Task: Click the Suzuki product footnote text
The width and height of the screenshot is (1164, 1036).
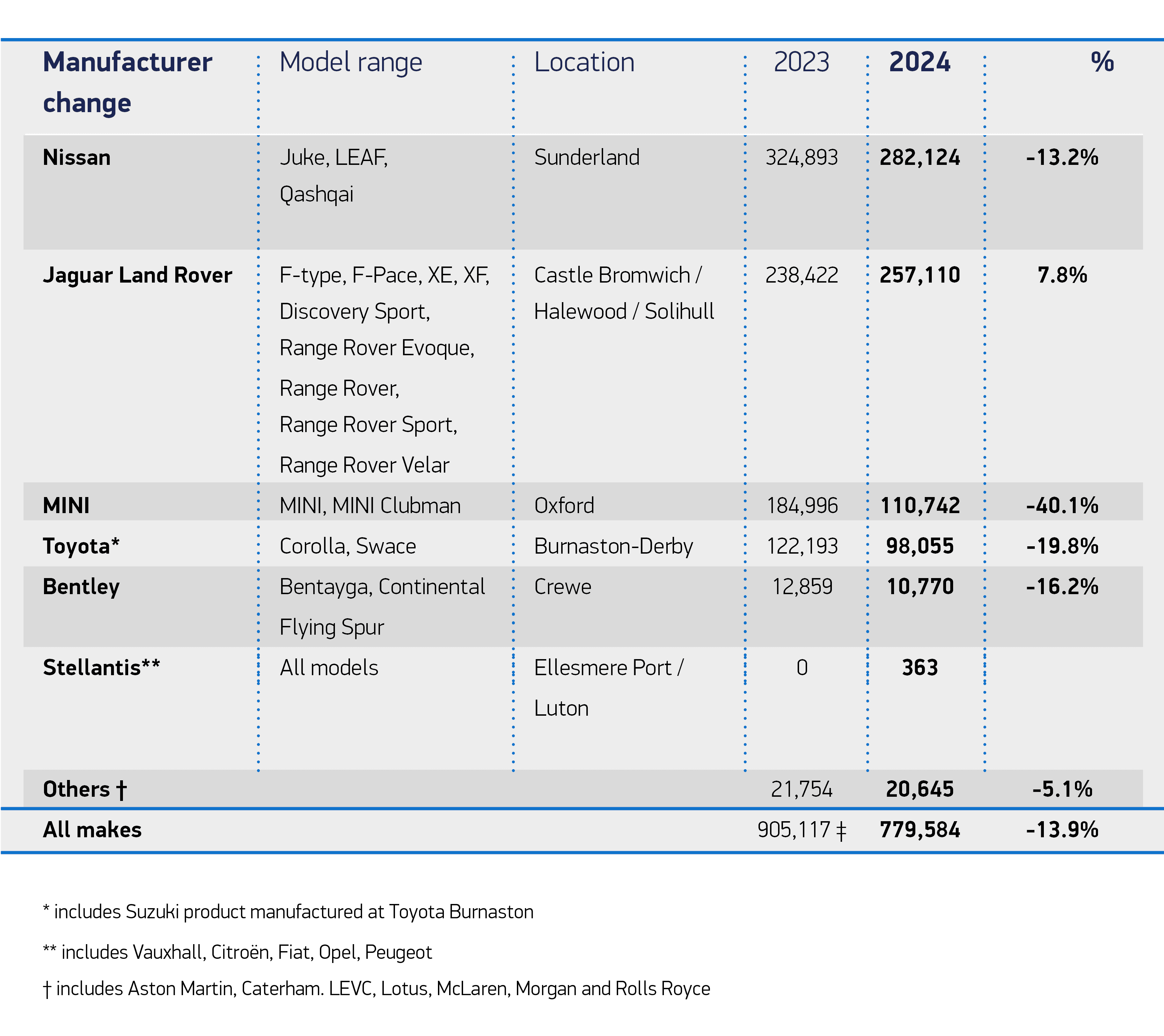Action: click(288, 912)
